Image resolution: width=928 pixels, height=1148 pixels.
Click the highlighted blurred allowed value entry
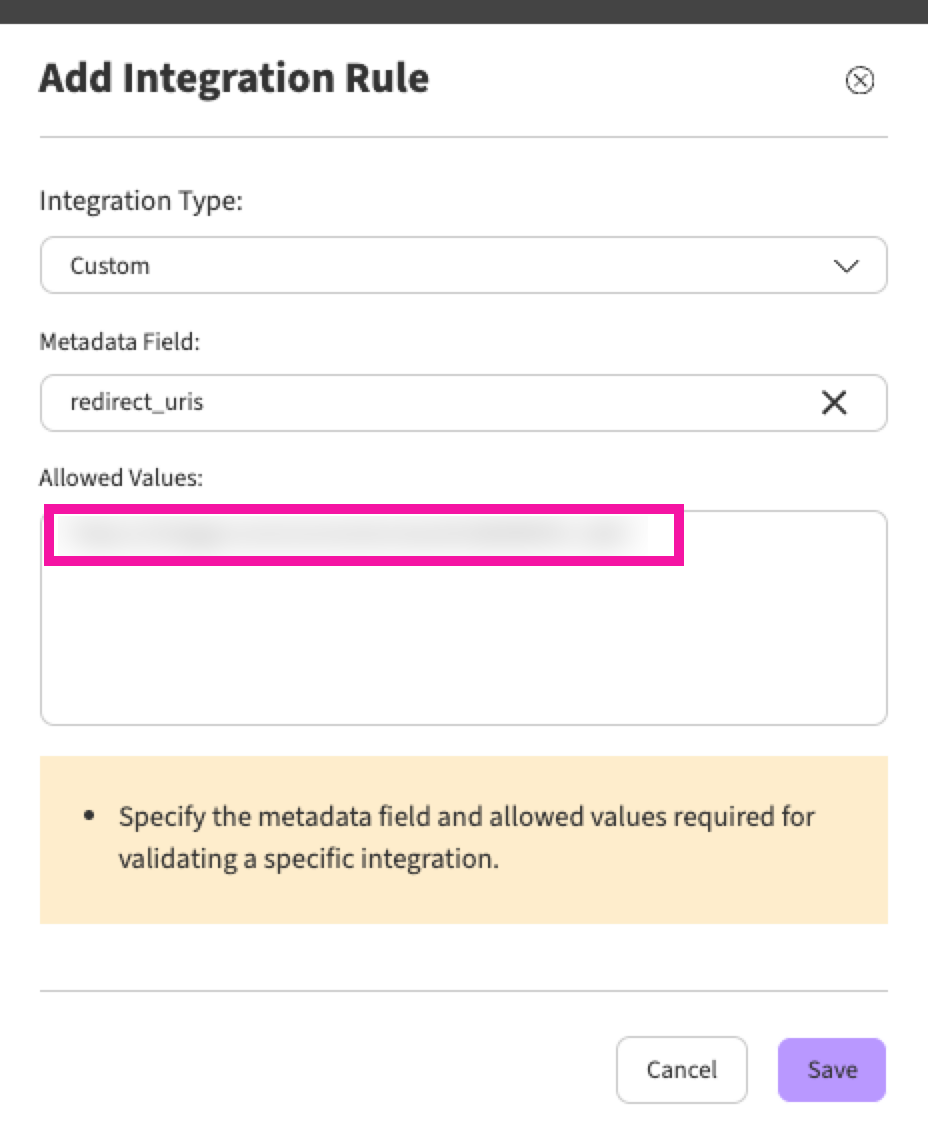[364, 534]
